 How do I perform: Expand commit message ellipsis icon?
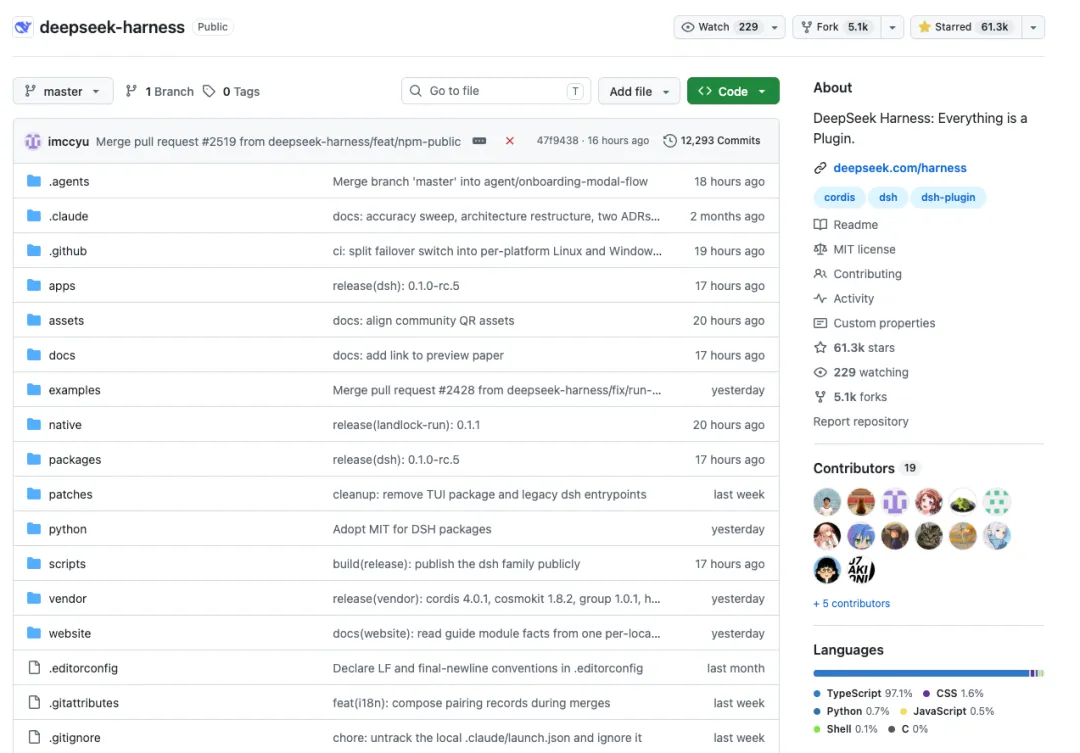tap(479, 141)
